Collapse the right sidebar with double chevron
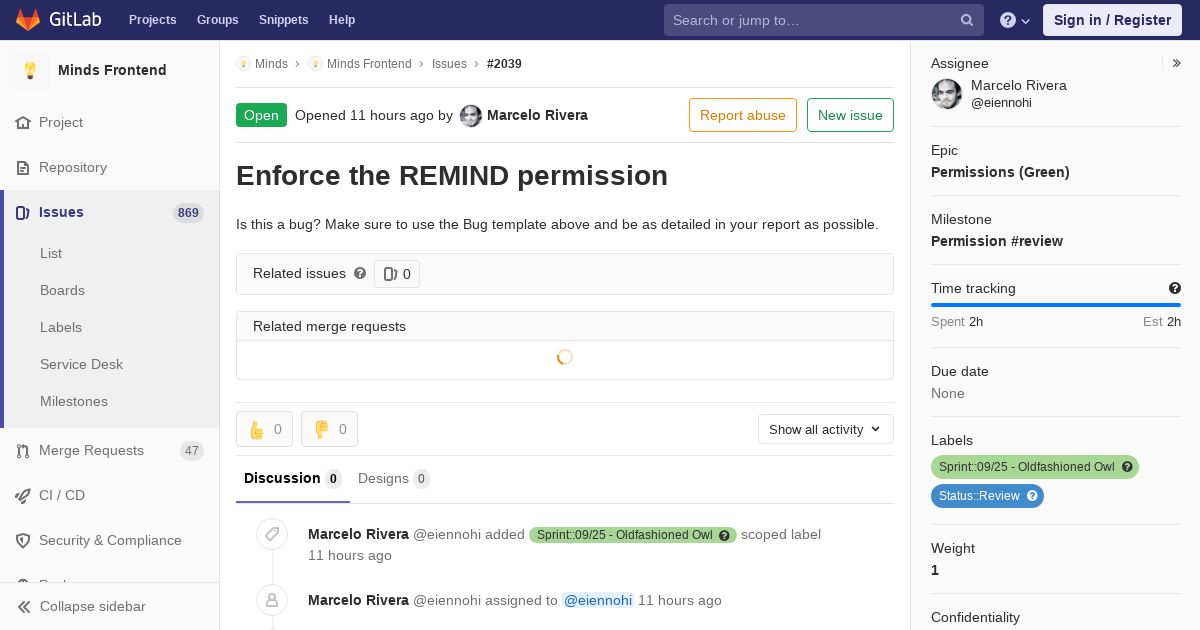 coord(1177,63)
